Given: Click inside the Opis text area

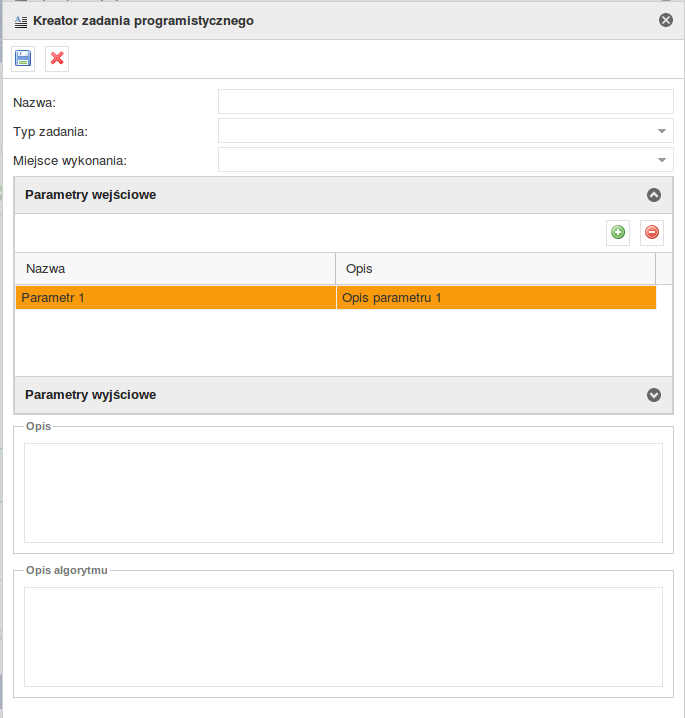Looking at the screenshot, I should (x=343, y=493).
